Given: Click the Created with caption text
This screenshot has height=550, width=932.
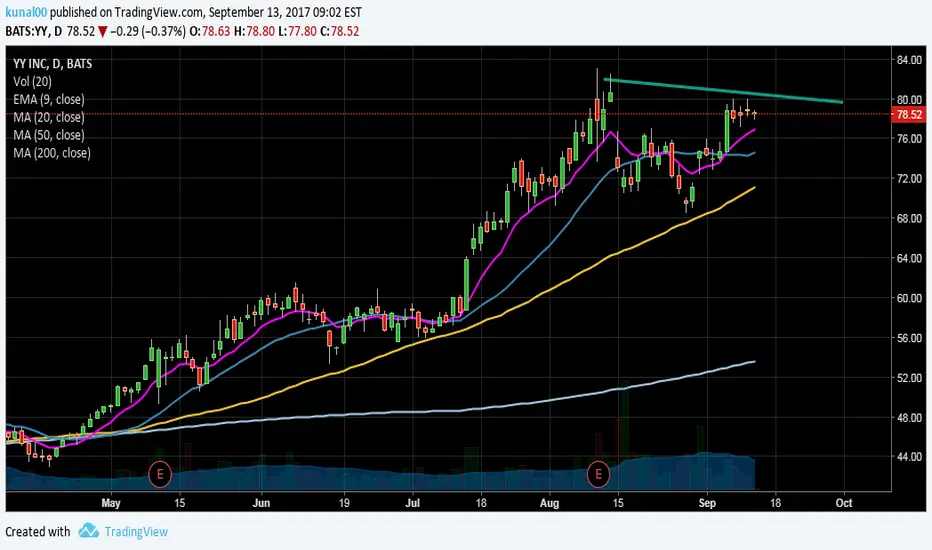Looking at the screenshot, I should tap(37, 532).
